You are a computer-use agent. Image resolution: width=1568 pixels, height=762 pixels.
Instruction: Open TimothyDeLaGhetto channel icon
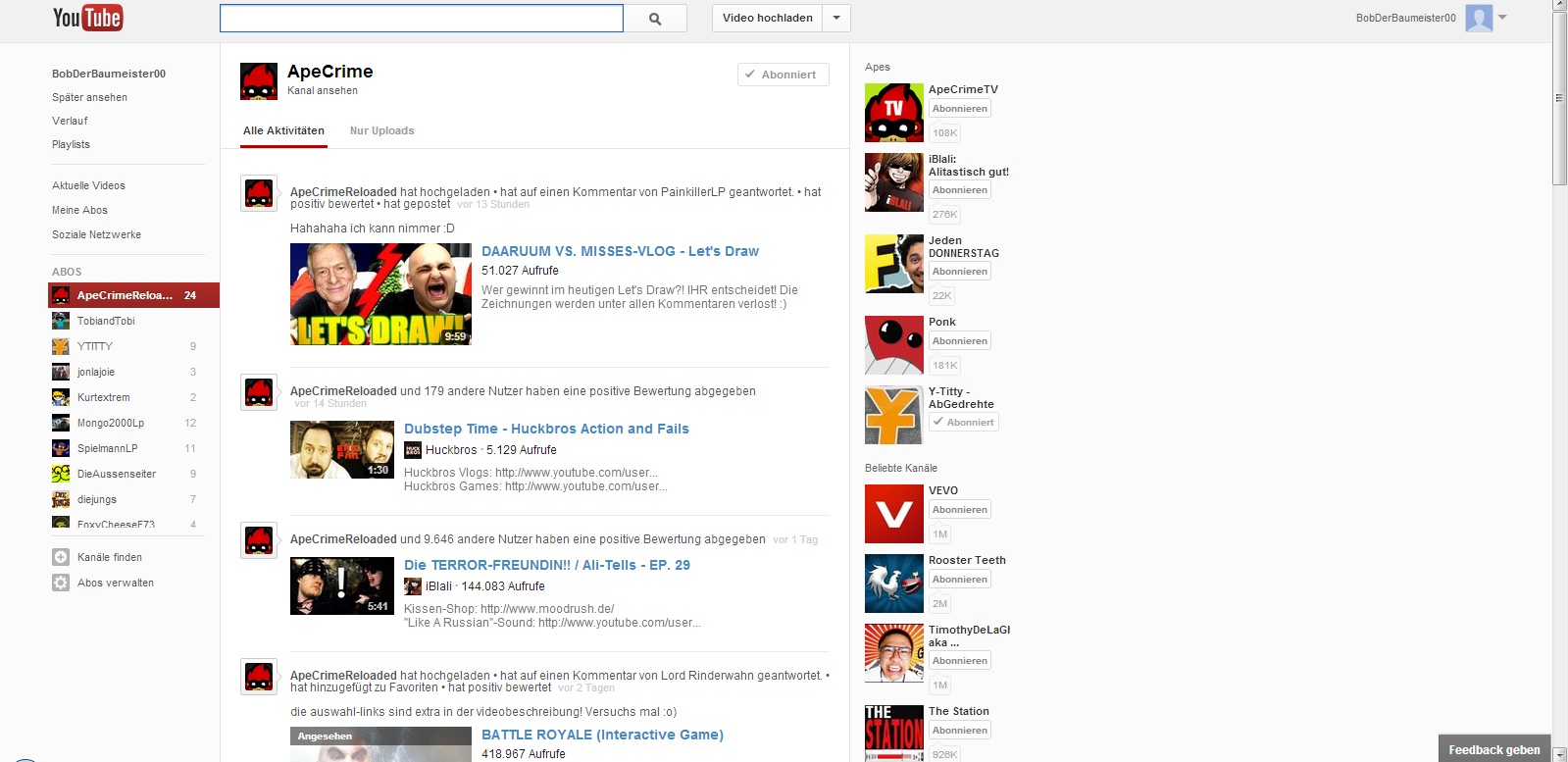point(894,653)
